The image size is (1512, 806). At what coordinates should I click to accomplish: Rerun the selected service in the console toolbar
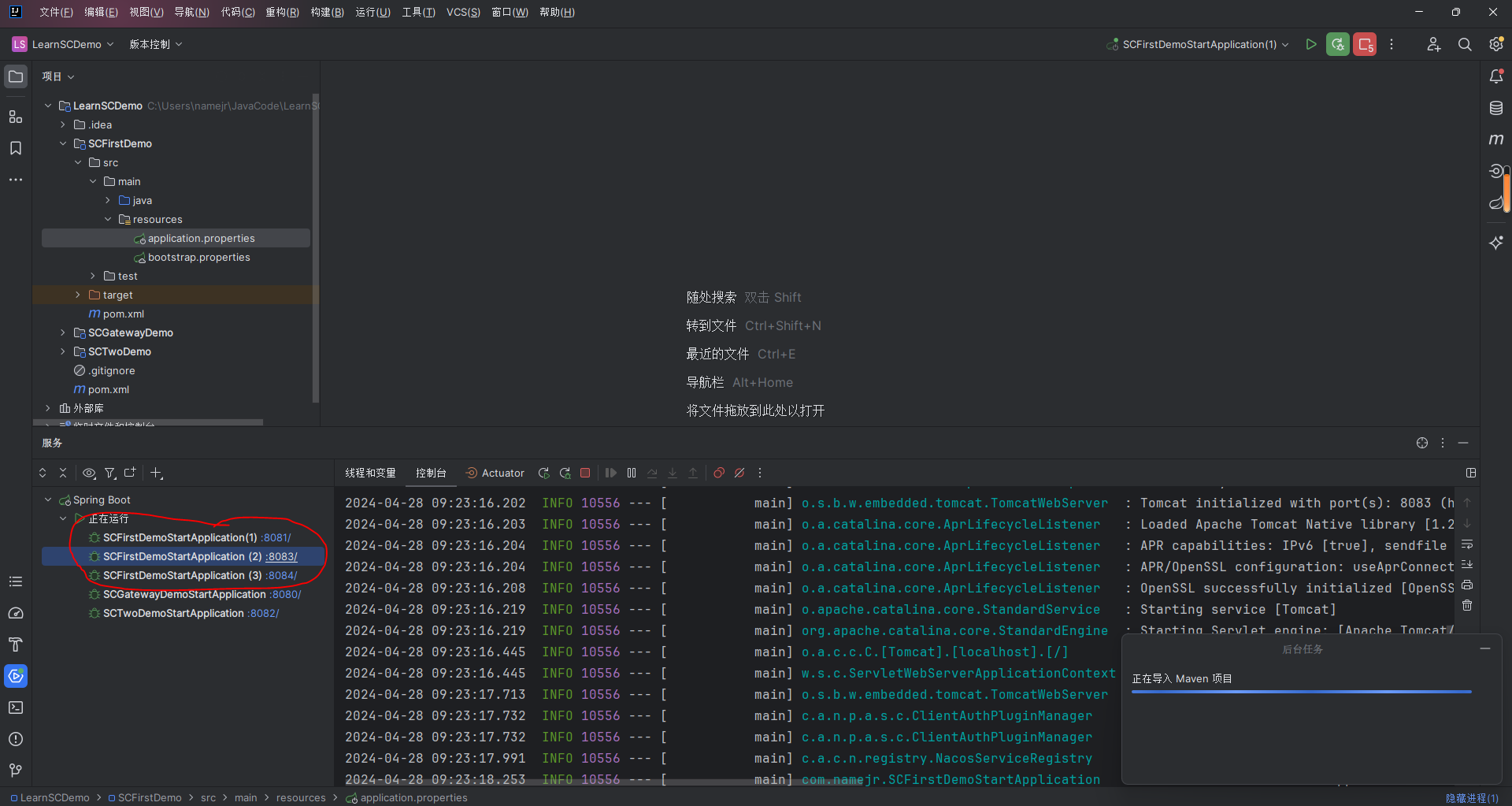pyautogui.click(x=543, y=473)
